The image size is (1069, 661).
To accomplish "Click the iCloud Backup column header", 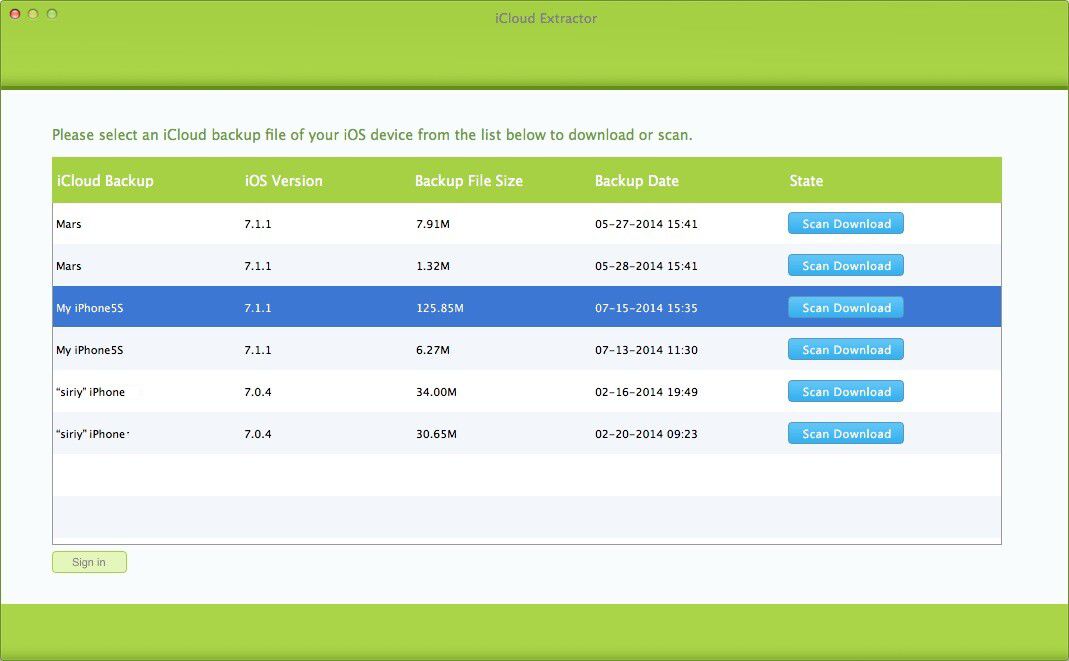I will (x=105, y=181).
